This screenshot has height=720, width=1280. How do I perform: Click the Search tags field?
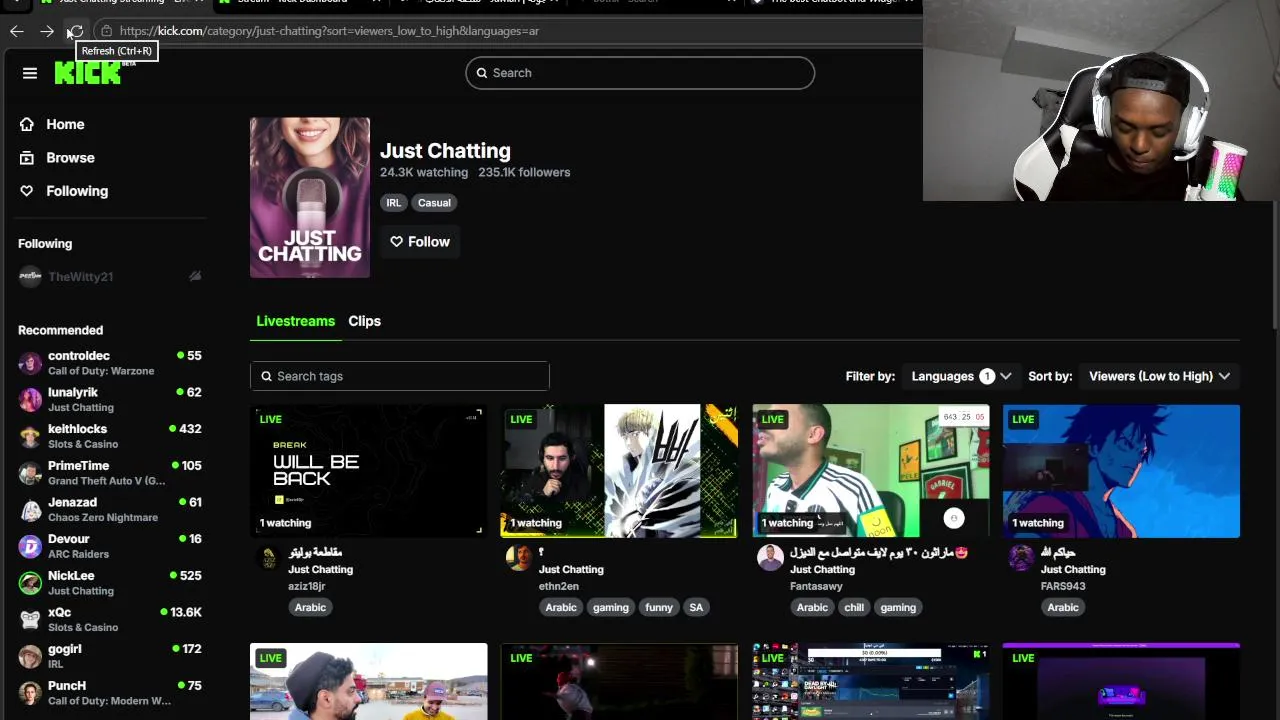click(400, 376)
